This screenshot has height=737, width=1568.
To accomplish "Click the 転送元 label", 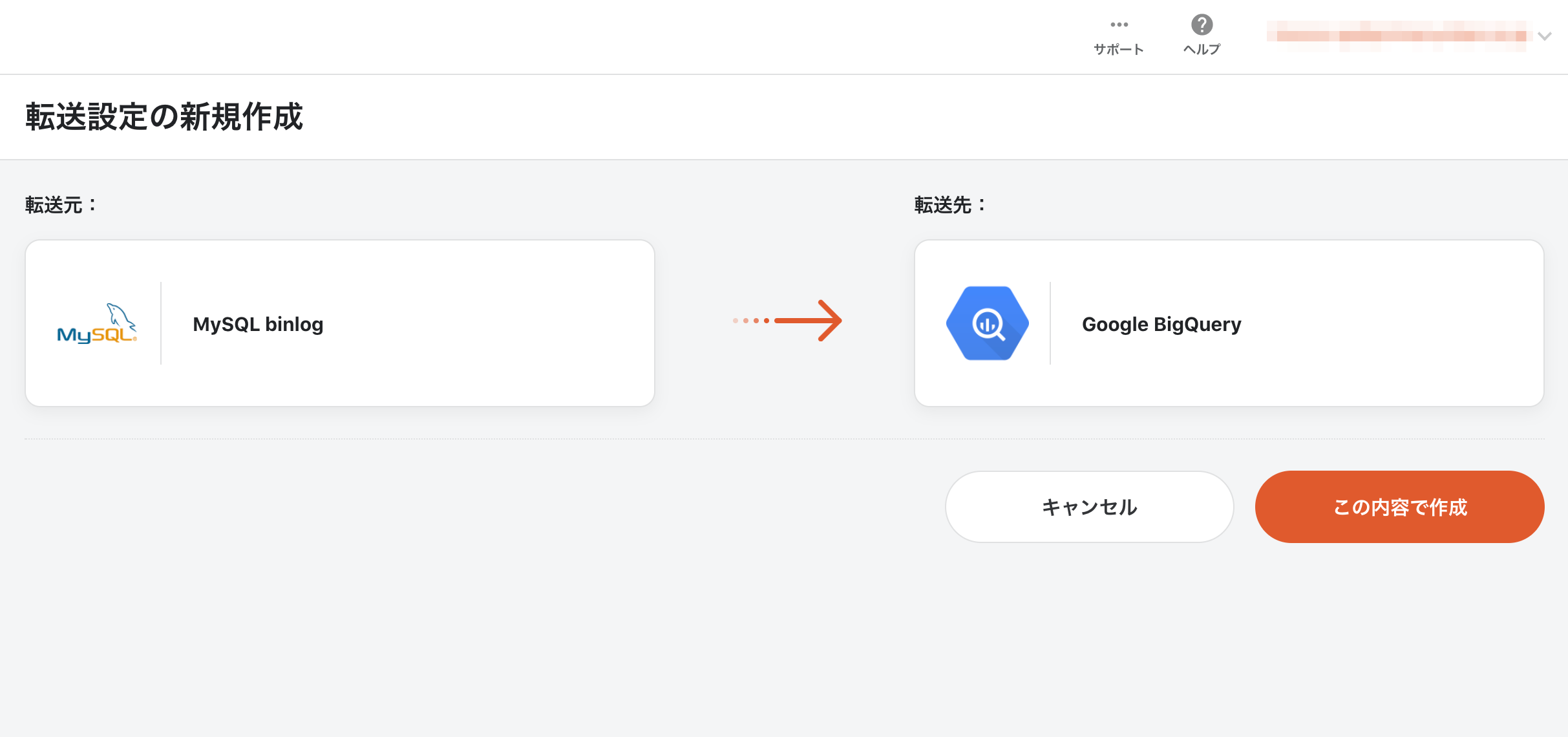I will pyautogui.click(x=61, y=205).
